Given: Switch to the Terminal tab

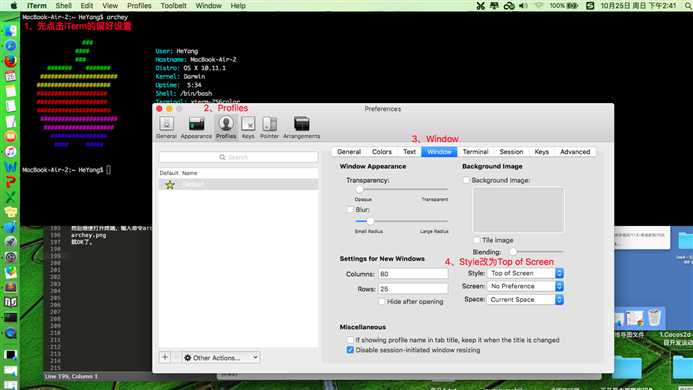Looking at the screenshot, I should pos(476,152).
